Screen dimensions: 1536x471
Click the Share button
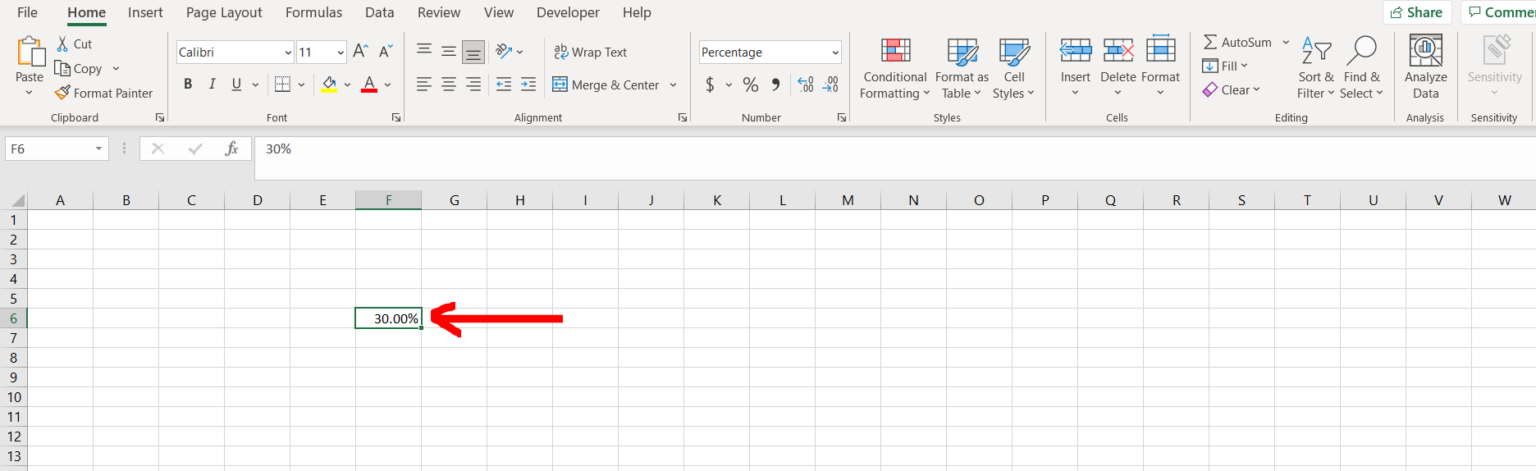1417,13
